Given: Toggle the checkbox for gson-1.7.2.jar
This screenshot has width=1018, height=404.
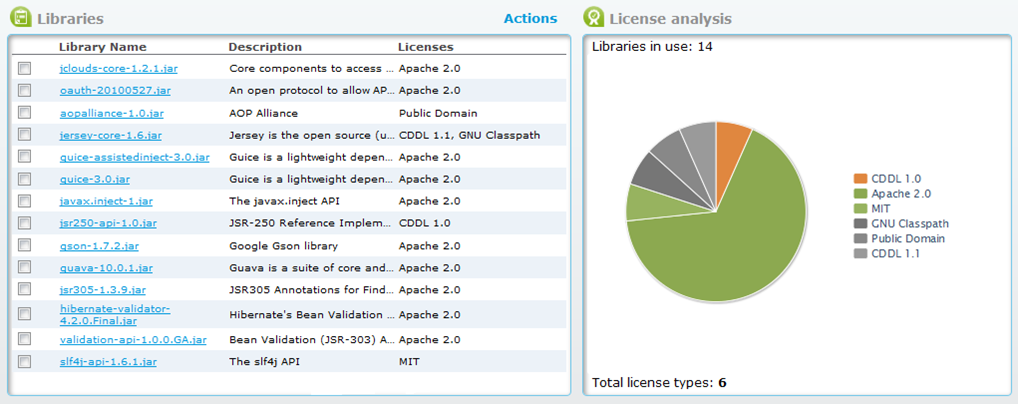Looking at the screenshot, I should (24, 245).
